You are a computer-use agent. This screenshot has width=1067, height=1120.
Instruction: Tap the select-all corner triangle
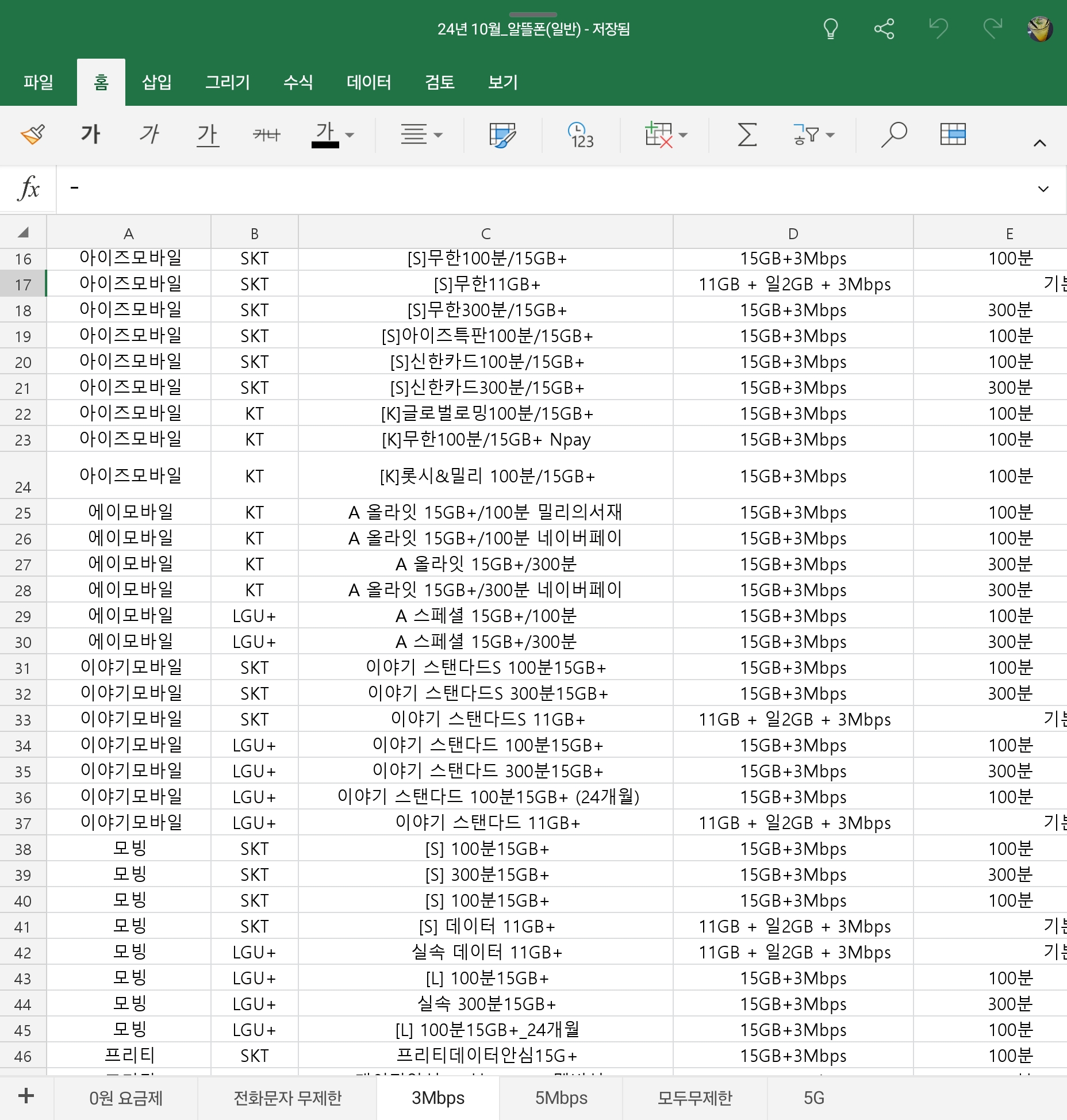coord(23,232)
